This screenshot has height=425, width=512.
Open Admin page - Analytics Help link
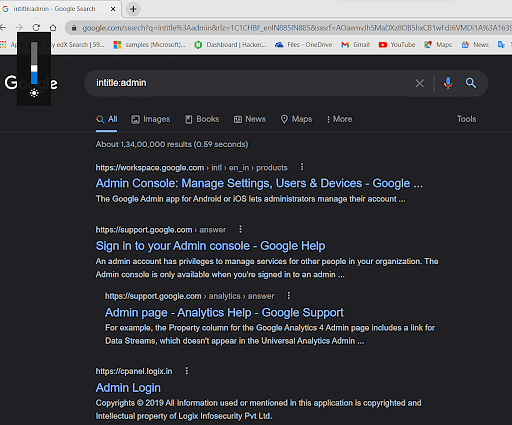point(224,313)
